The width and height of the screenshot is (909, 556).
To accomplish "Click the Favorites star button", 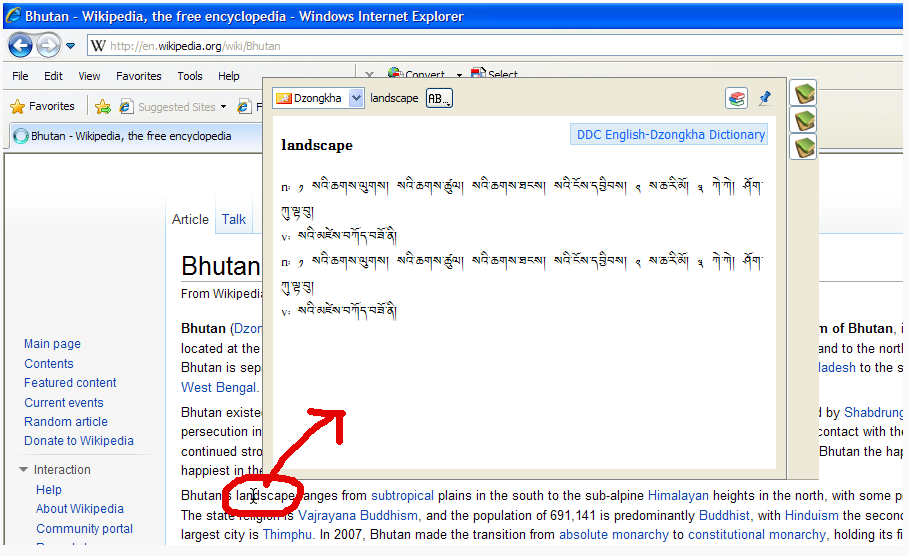I will (42, 107).
